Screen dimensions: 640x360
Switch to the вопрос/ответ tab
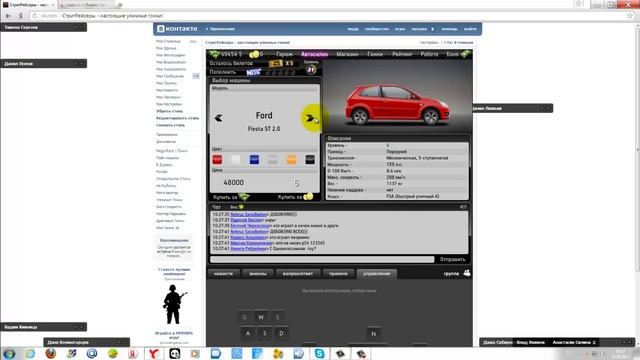(298, 273)
